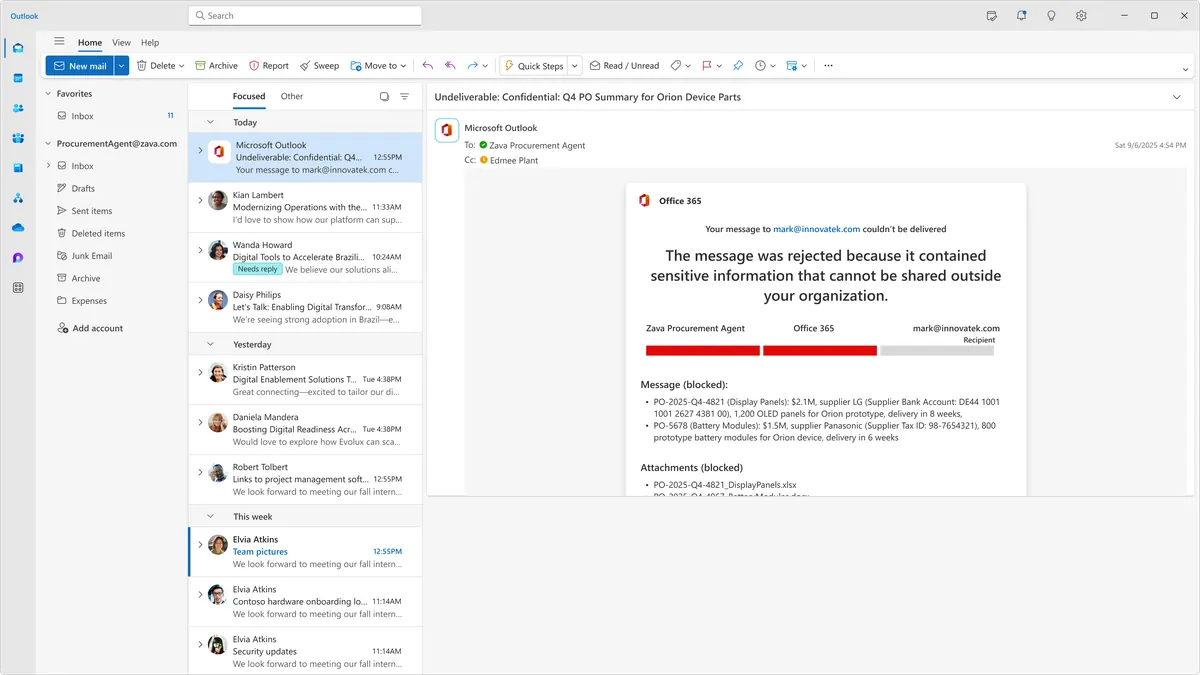Click the Report shield button
Viewport: 1200px width, 675px height.
269,66
